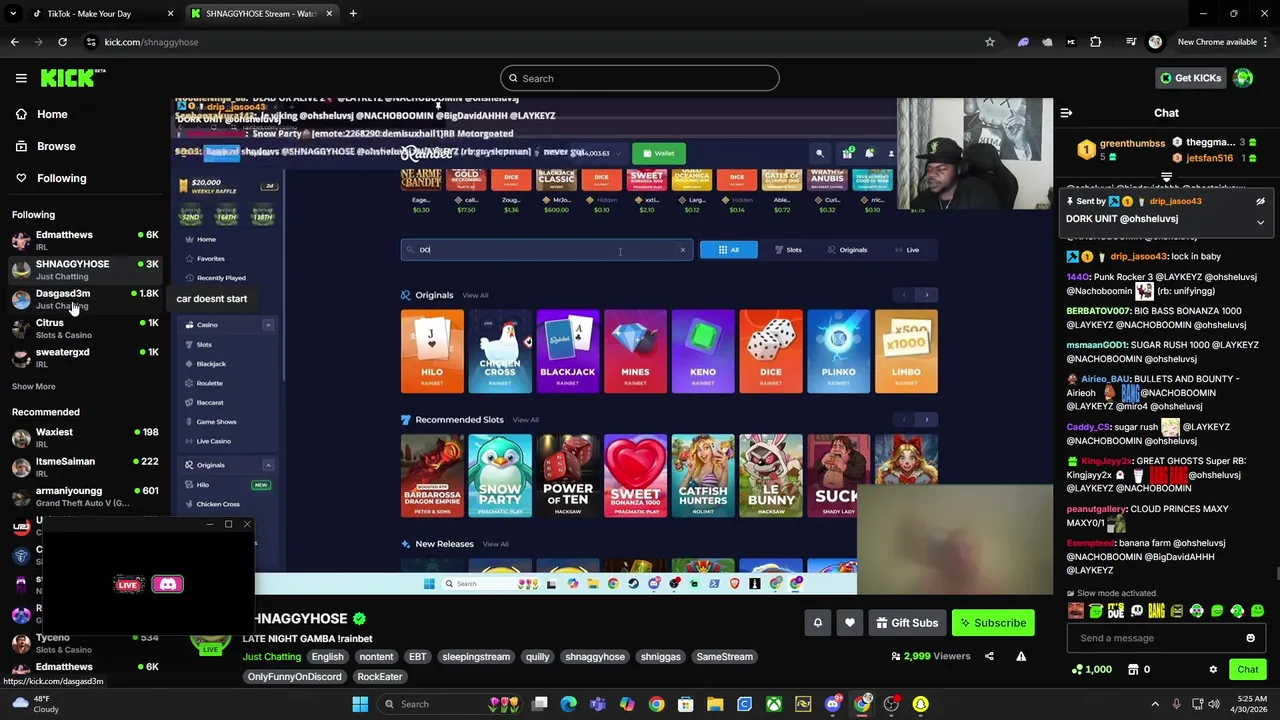This screenshot has width=1280, height=720.
Task: Click the Gift Subs button
Action: pyautogui.click(x=907, y=623)
